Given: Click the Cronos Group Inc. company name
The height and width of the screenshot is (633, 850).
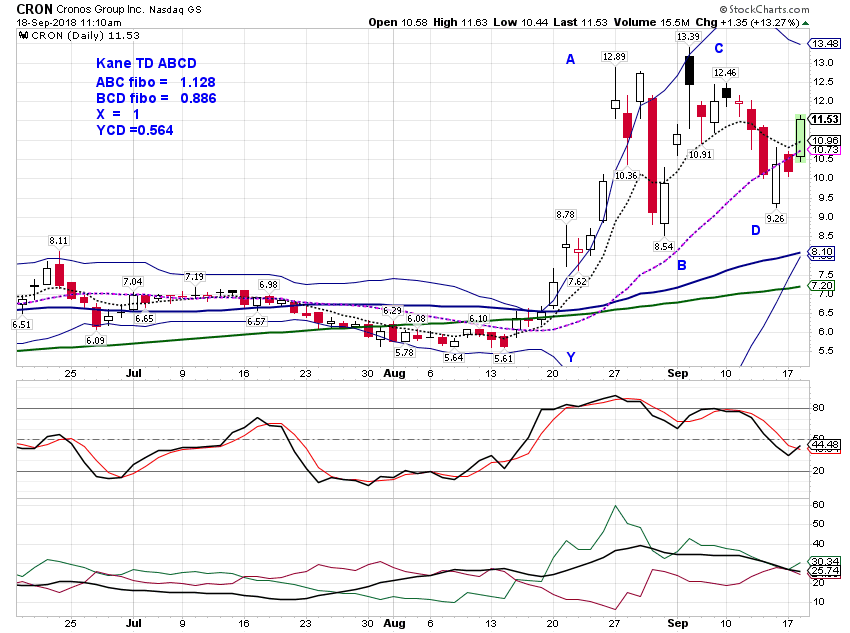Looking at the screenshot, I should [x=99, y=9].
